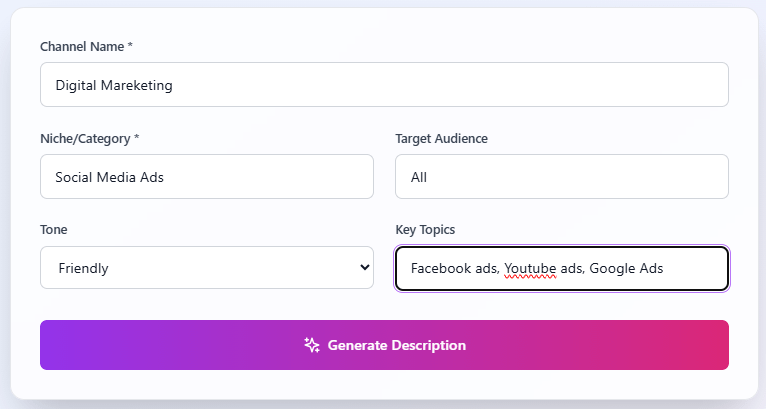
Task: Select the 'Friendly' tone value
Action: pyautogui.click(x=84, y=268)
